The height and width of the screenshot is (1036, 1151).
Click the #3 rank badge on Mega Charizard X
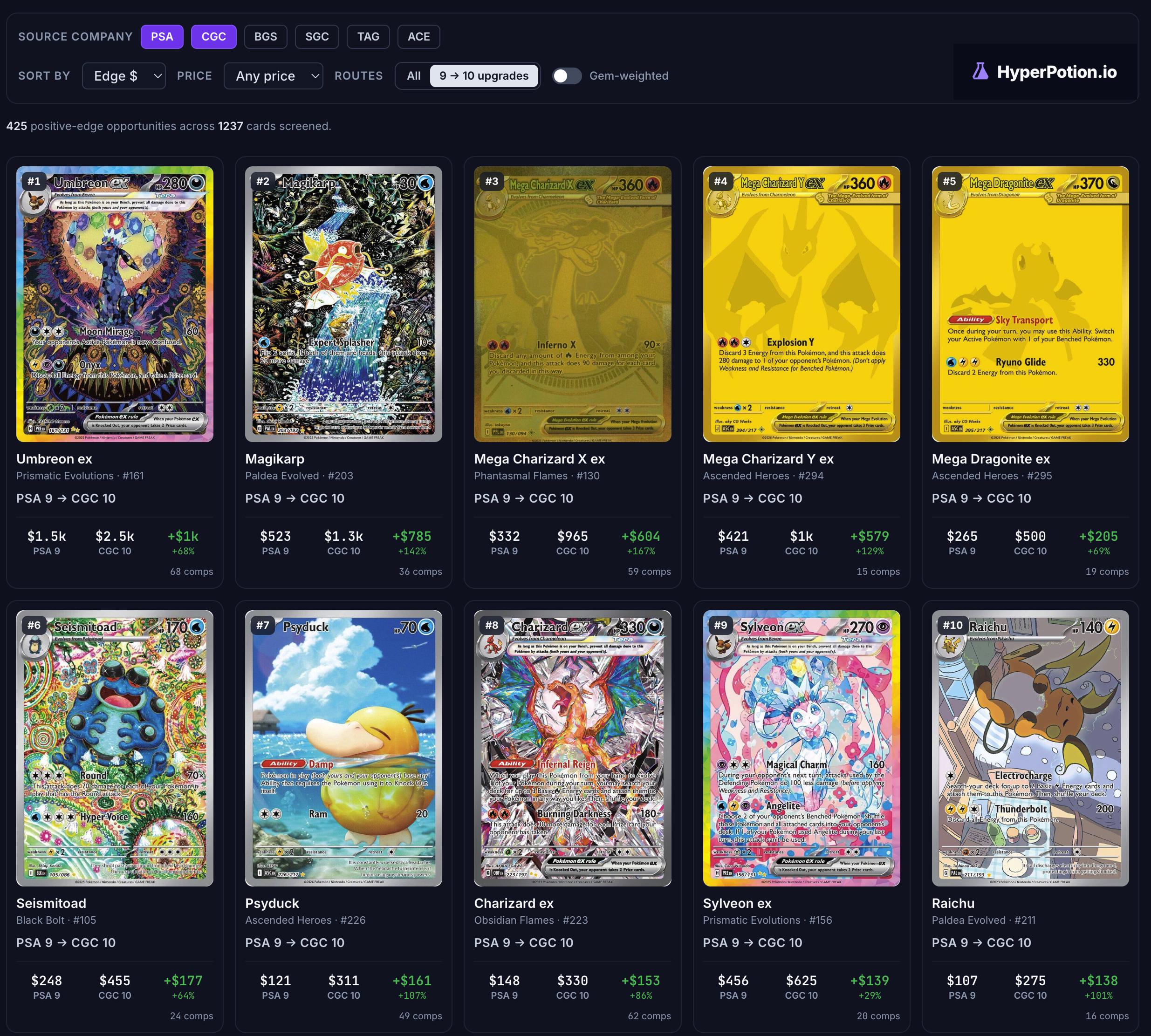[x=492, y=181]
